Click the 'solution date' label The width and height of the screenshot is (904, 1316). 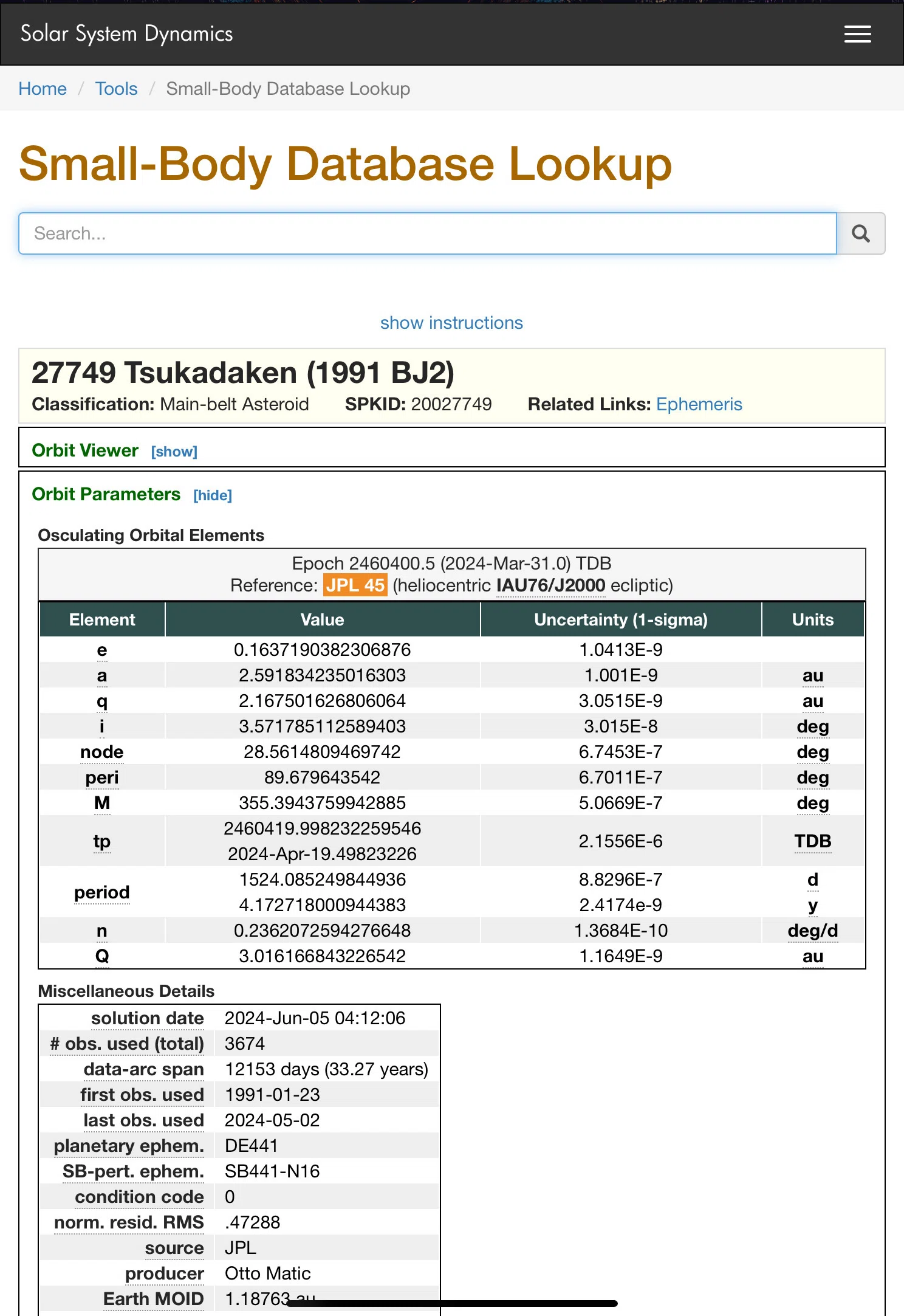147,1018
